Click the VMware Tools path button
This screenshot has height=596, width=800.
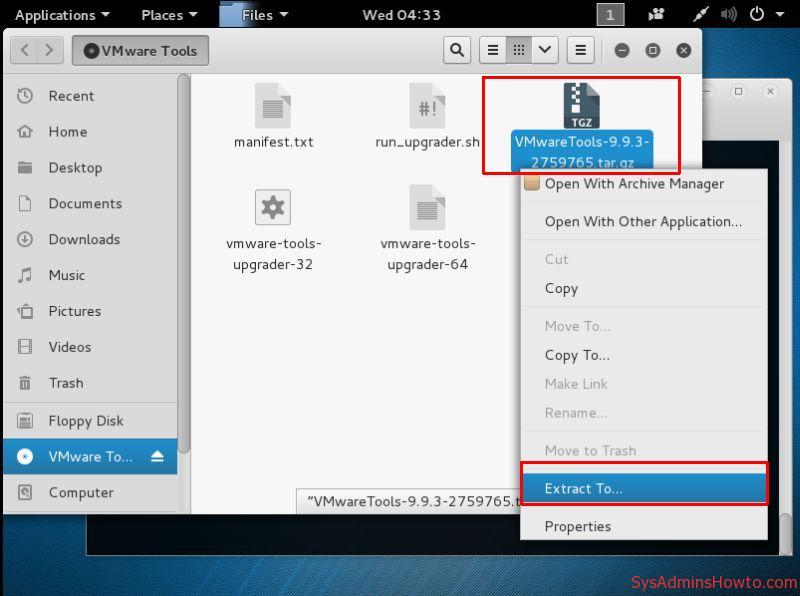coord(140,51)
